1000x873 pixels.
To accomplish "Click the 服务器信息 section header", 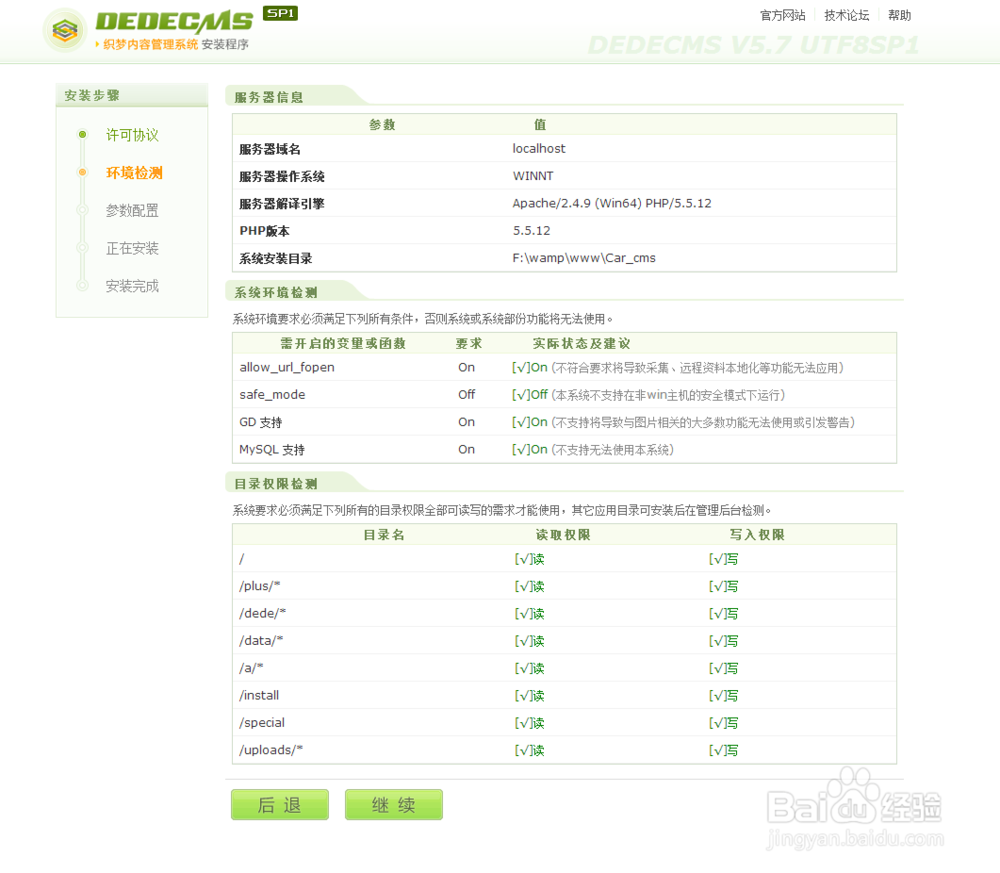I will pos(271,95).
